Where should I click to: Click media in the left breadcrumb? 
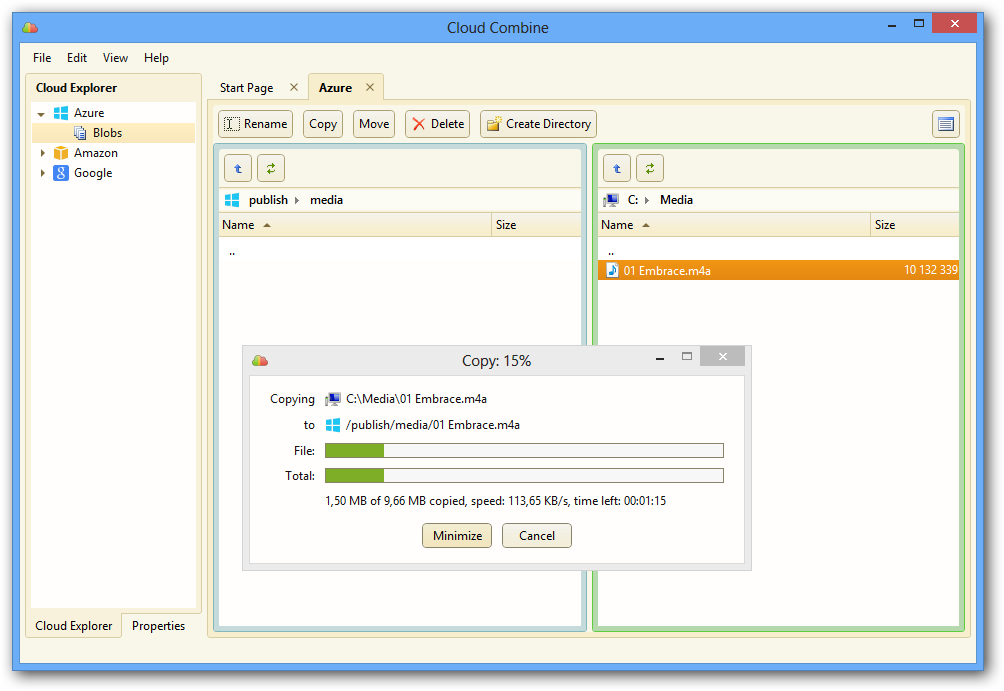coord(327,200)
